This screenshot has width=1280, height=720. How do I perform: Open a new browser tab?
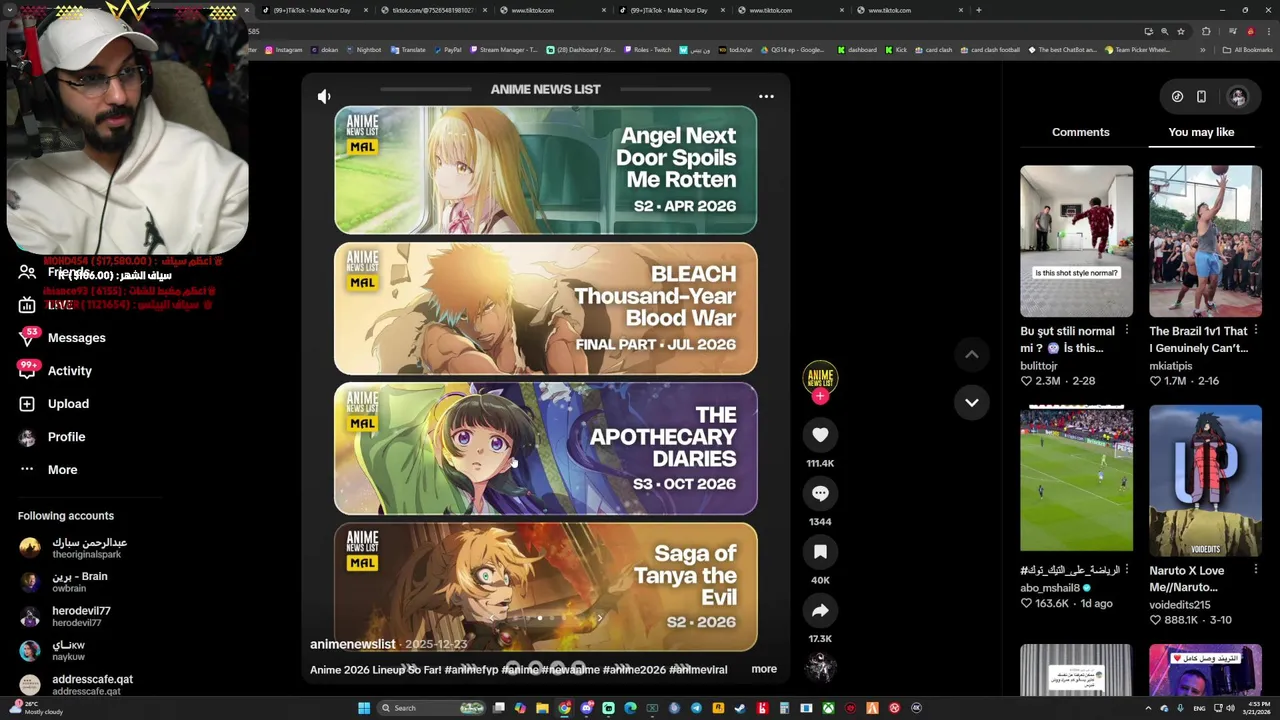coord(978,10)
